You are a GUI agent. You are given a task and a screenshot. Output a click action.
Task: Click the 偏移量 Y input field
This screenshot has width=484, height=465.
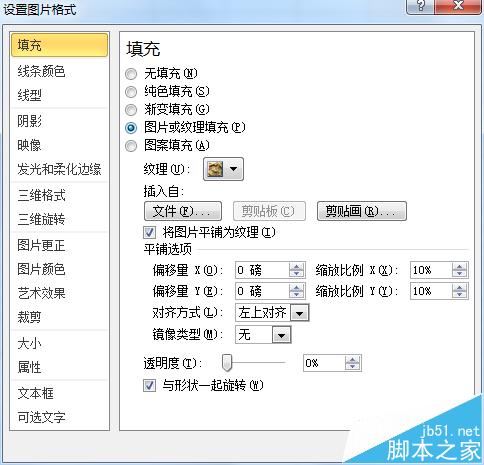click(262, 291)
